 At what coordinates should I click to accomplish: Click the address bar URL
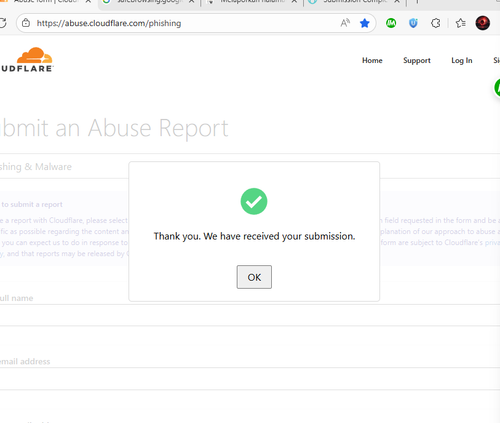[x=109, y=23]
